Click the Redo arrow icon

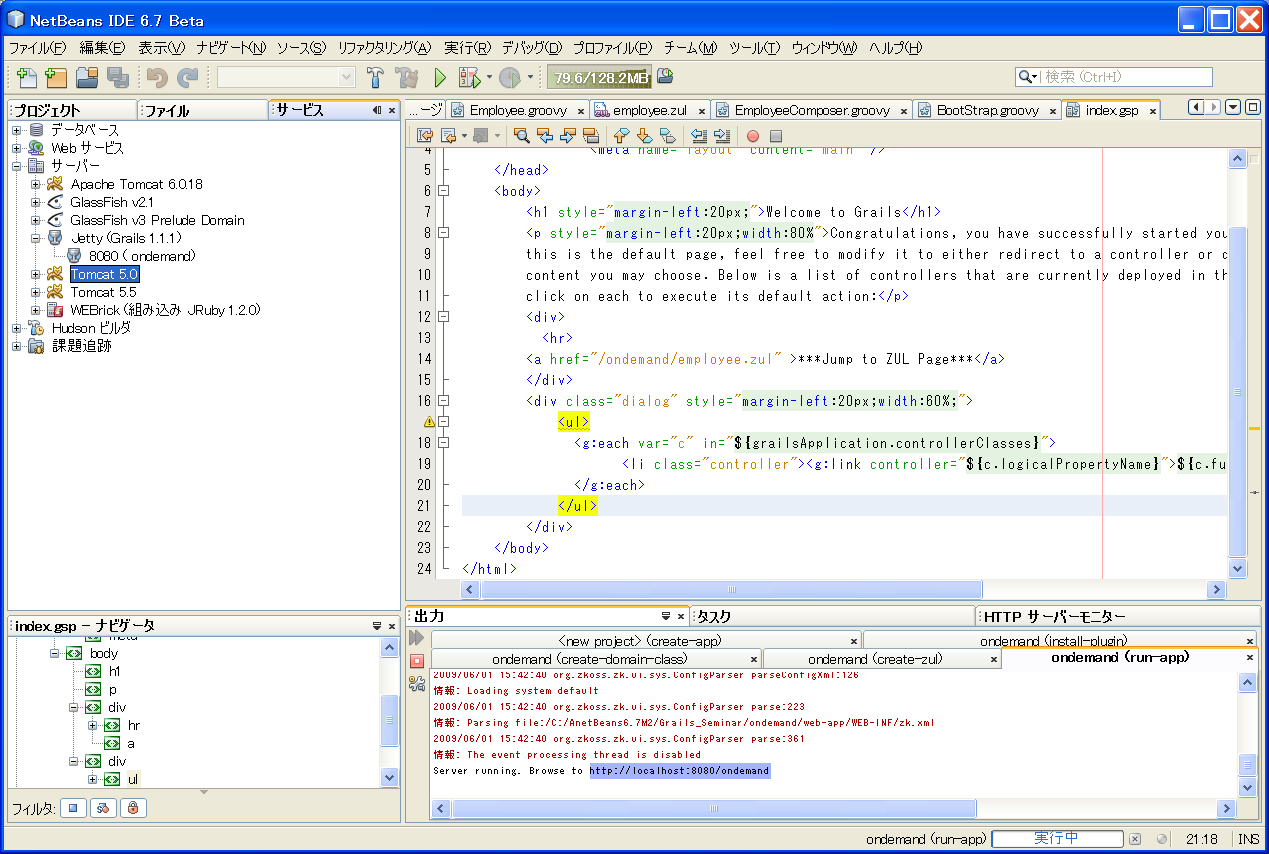coord(187,77)
